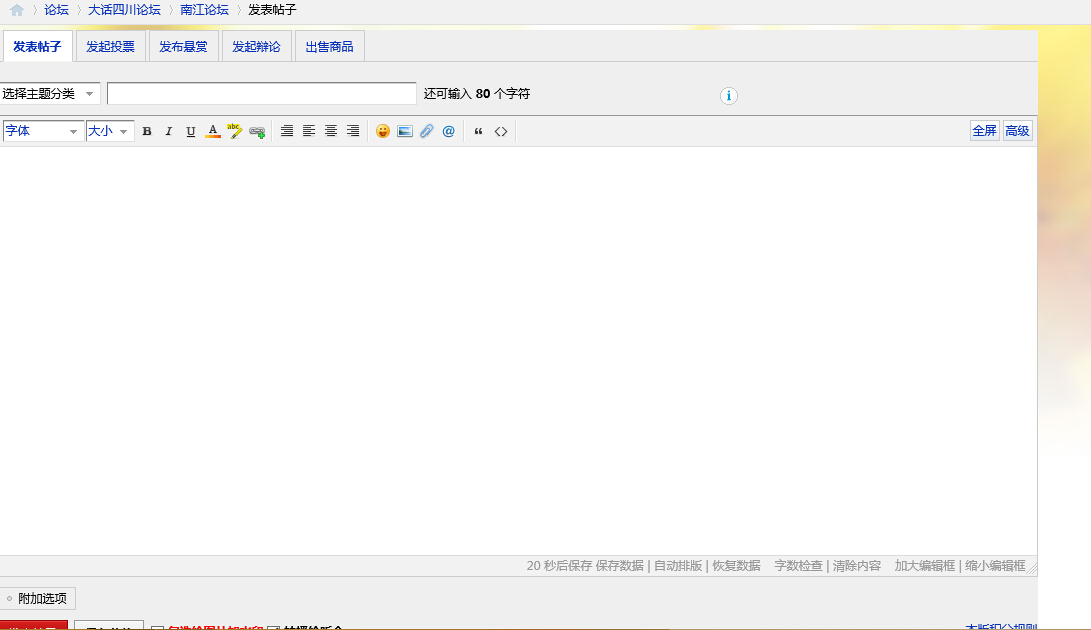Expand the 字体 font dropdown
Screen dimensions: 1091x630
(x=42, y=131)
